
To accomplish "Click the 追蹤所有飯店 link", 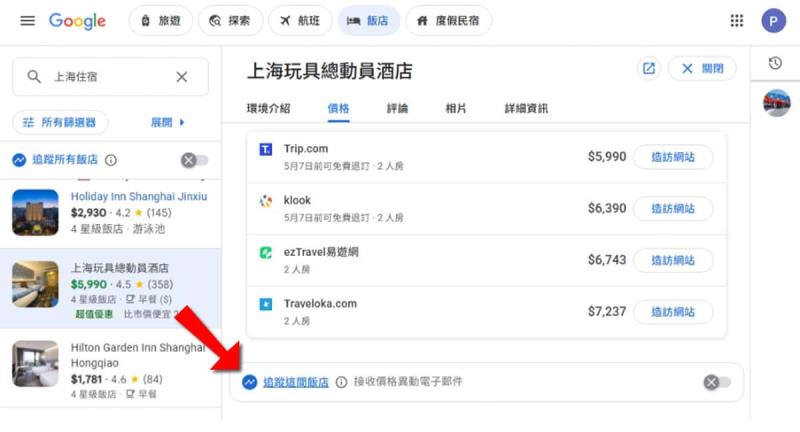I will pyautogui.click(x=65, y=160).
